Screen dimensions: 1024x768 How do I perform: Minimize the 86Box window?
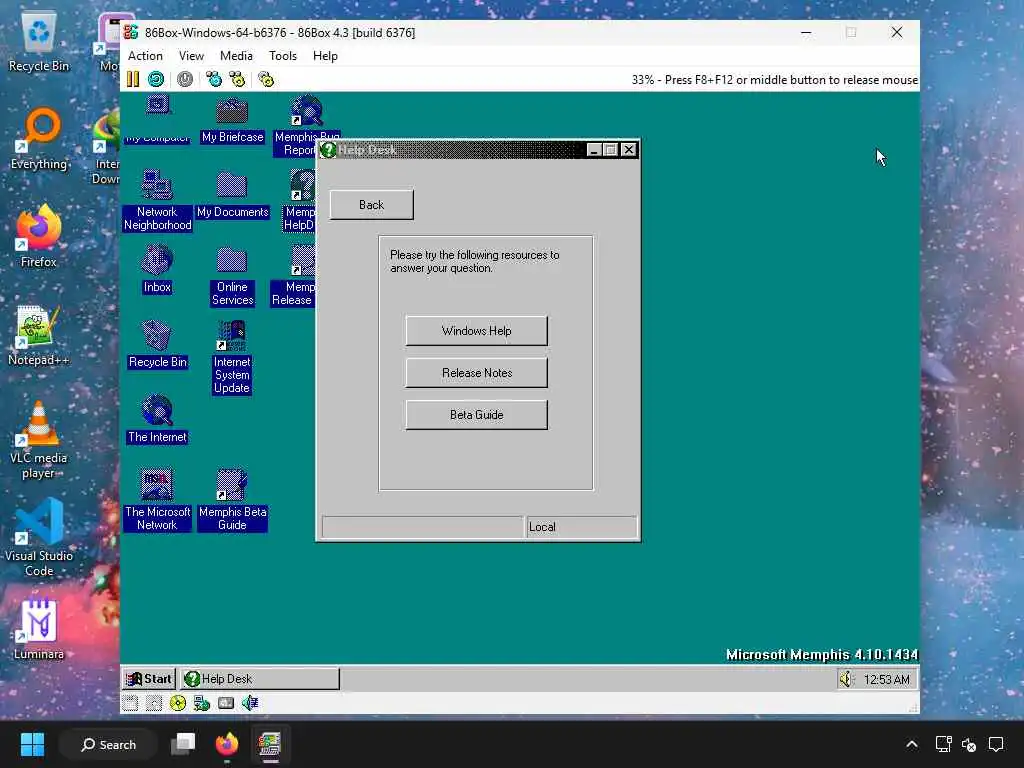tap(807, 33)
